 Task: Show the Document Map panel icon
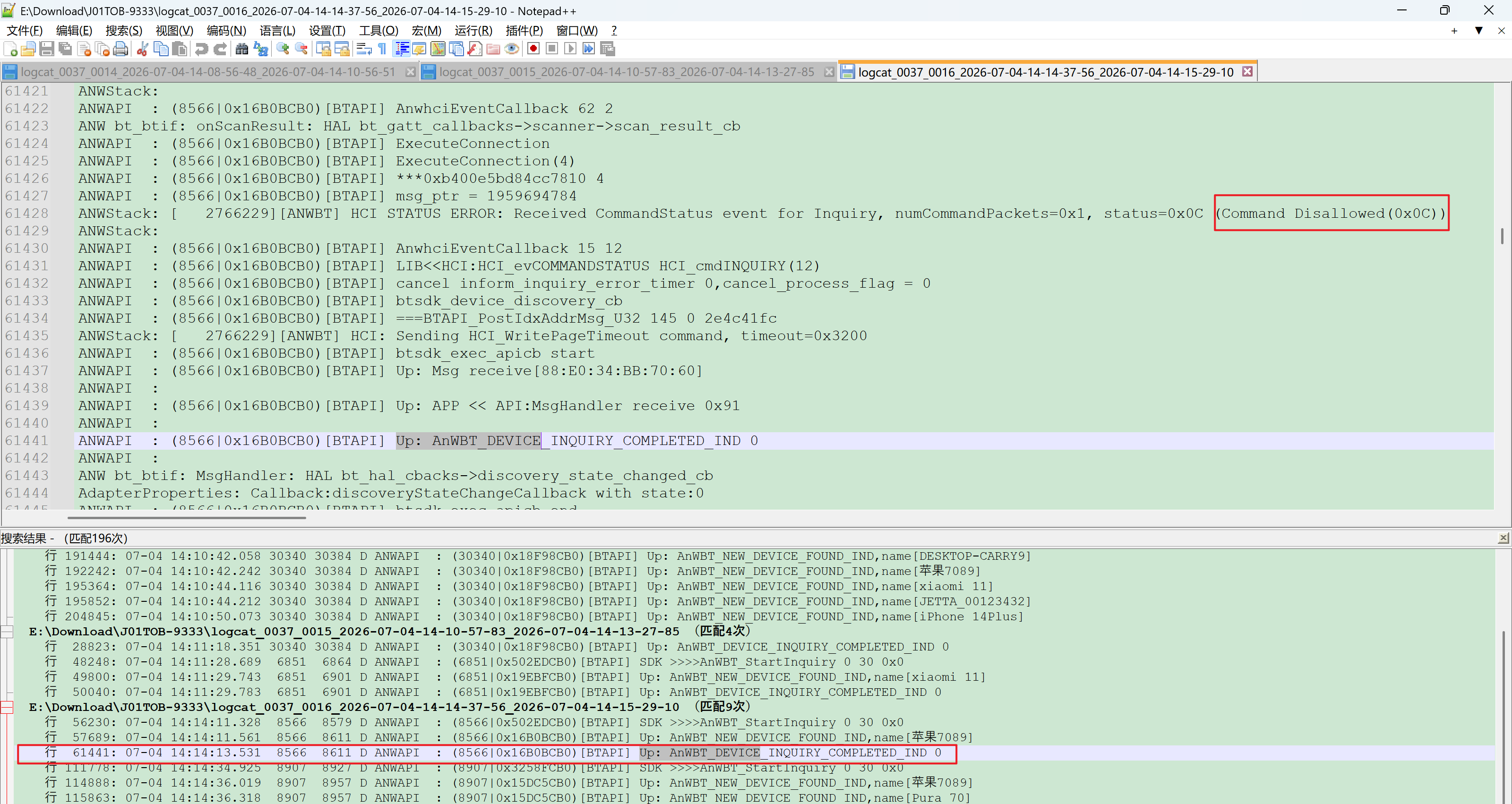(x=438, y=49)
